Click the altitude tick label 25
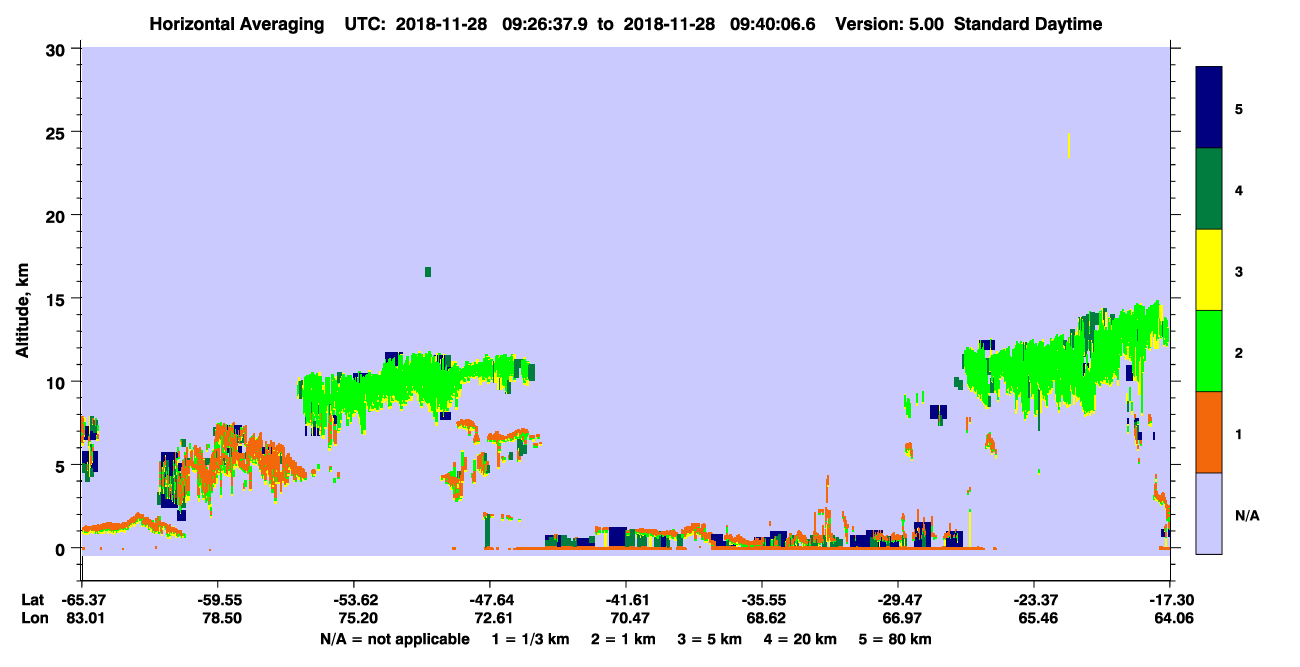This screenshot has width=1300, height=667. 58,132
